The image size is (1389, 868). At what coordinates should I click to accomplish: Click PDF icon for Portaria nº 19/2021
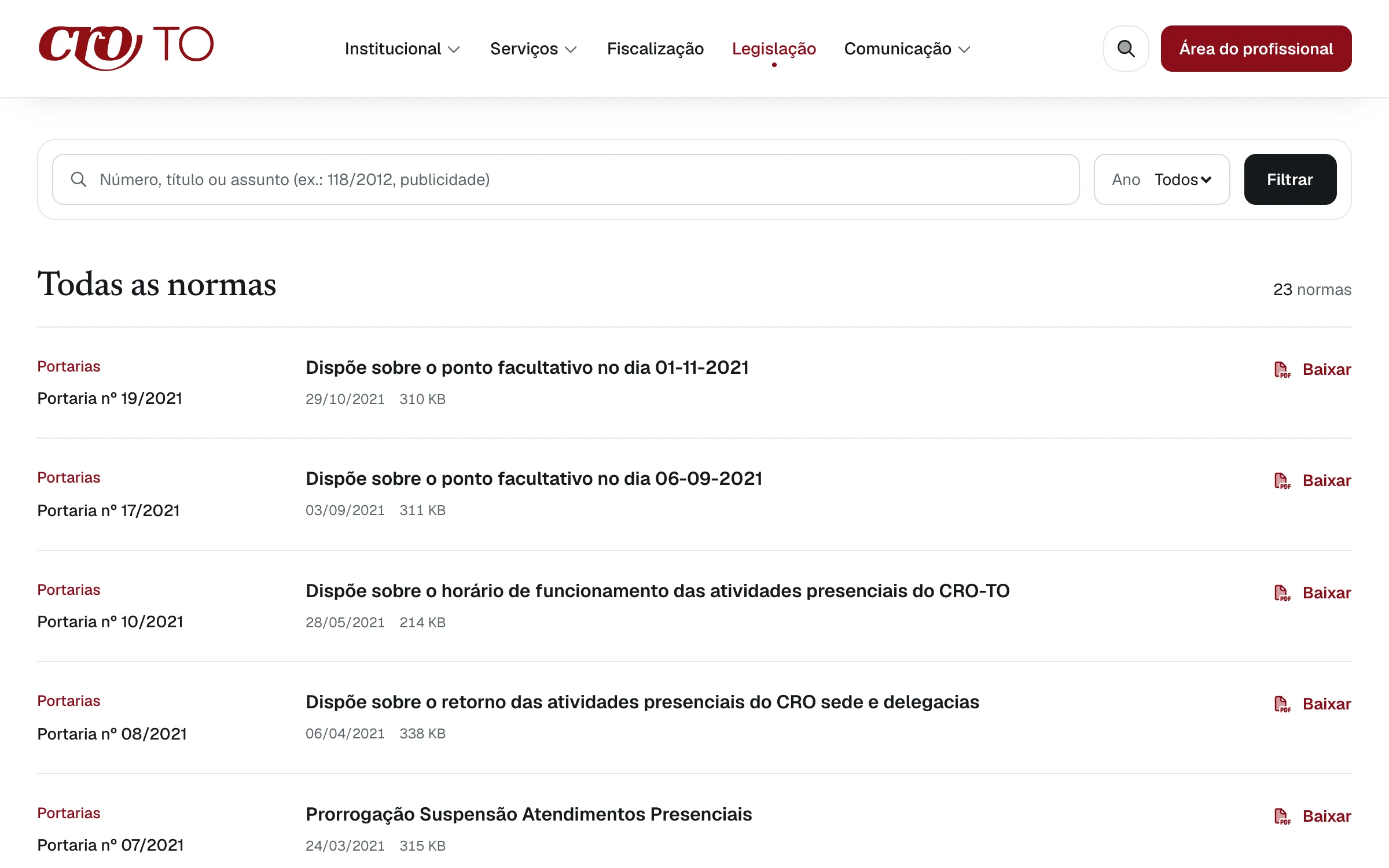point(1283,370)
